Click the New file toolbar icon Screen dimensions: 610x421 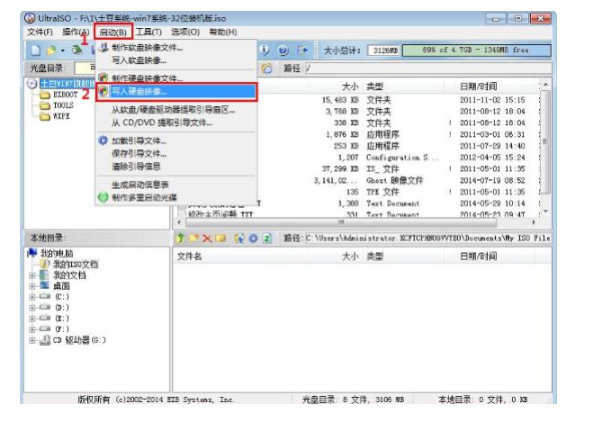point(35,49)
